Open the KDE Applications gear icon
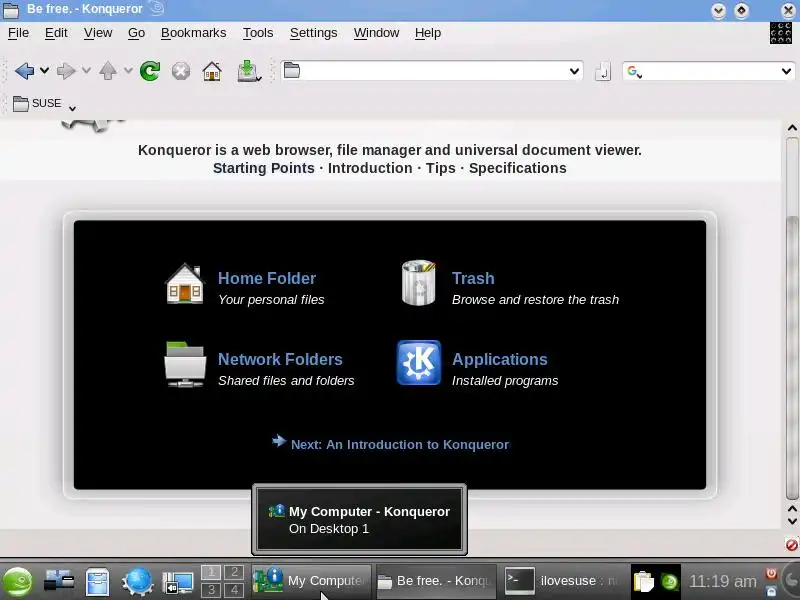 pos(419,363)
